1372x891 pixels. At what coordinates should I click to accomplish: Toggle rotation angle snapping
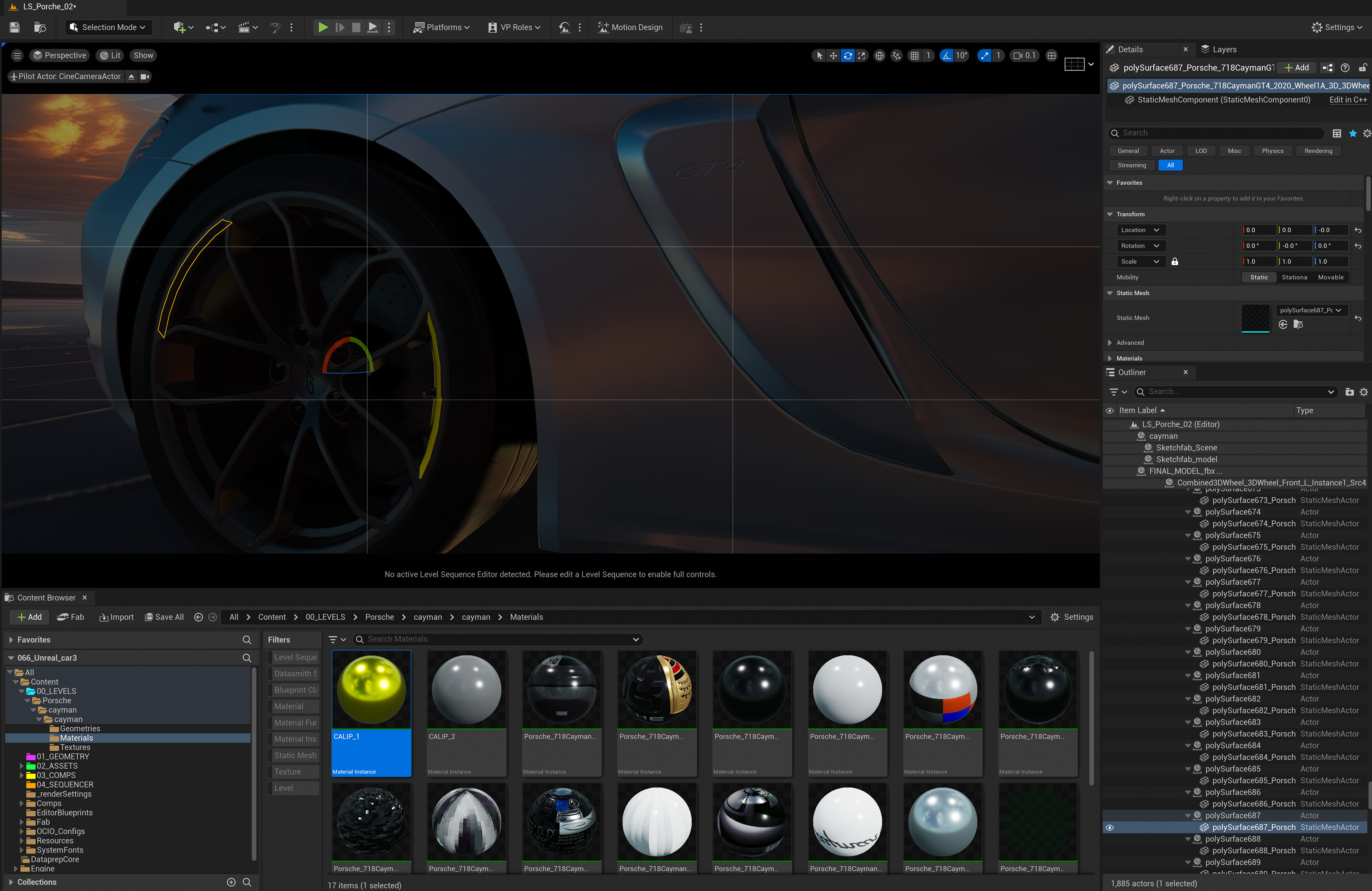coord(946,56)
